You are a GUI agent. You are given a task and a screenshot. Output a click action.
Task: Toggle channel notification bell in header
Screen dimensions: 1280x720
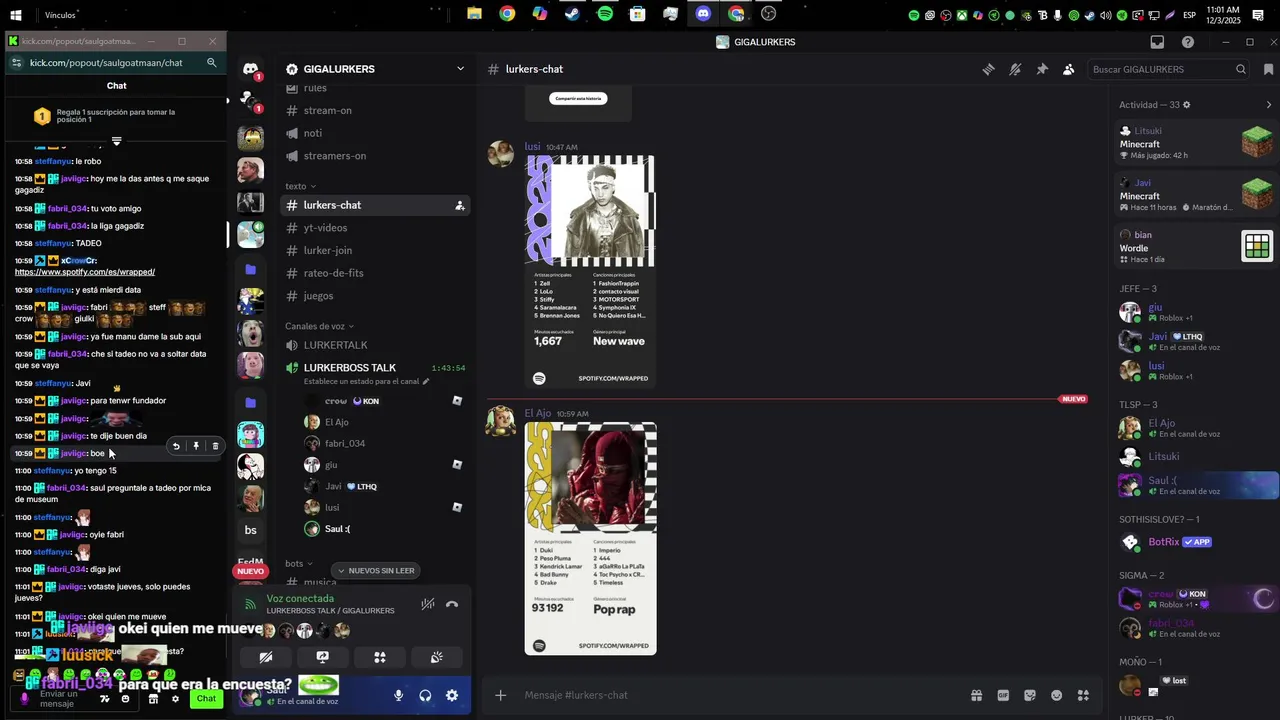point(1015,69)
